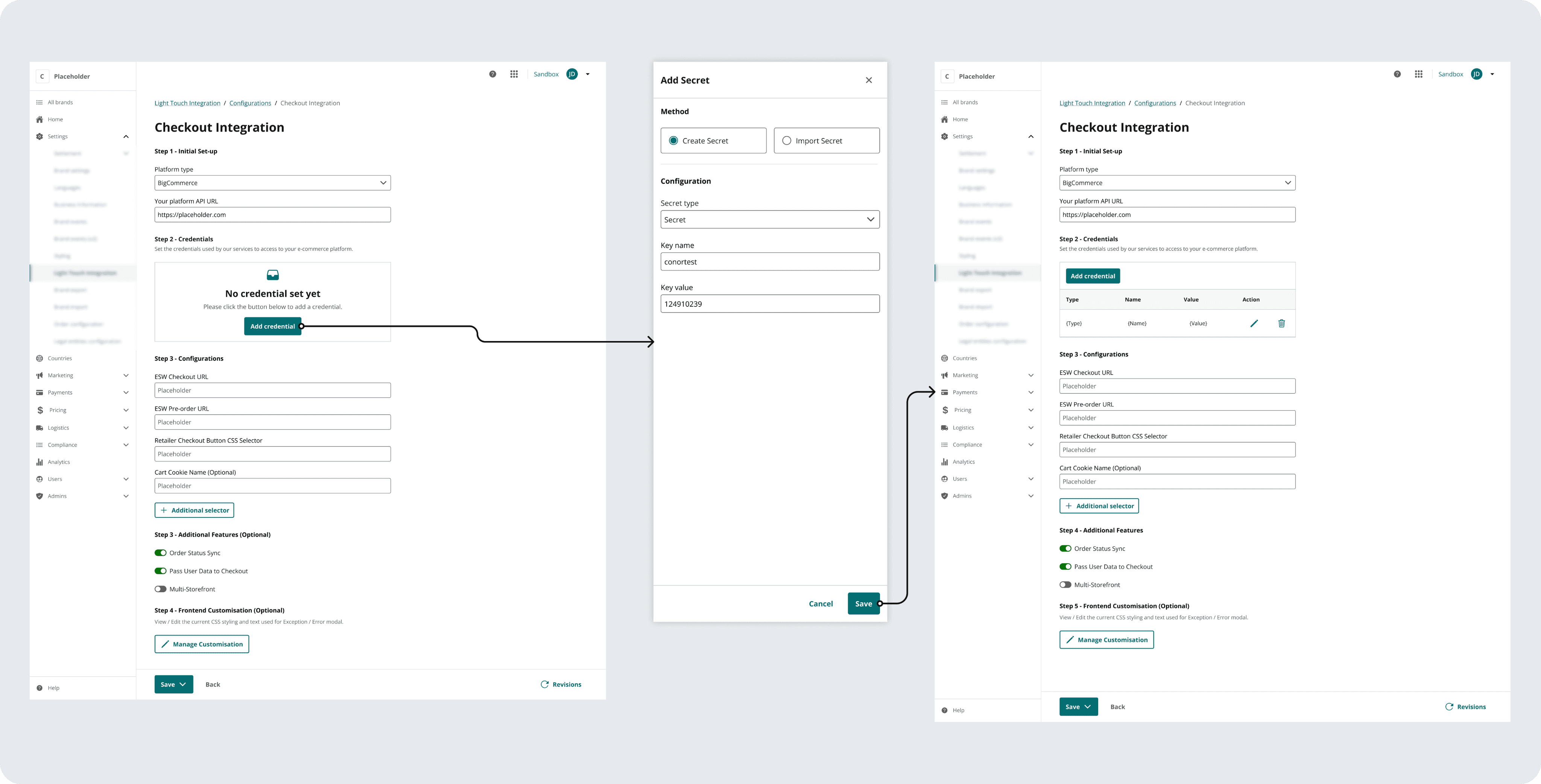Click Compliance icon in right screen sidebar

[944, 445]
